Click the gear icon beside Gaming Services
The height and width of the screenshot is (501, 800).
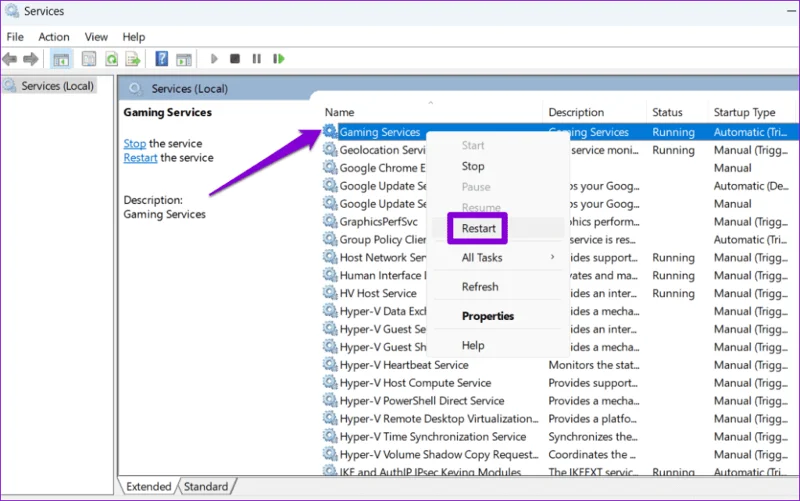tap(330, 131)
